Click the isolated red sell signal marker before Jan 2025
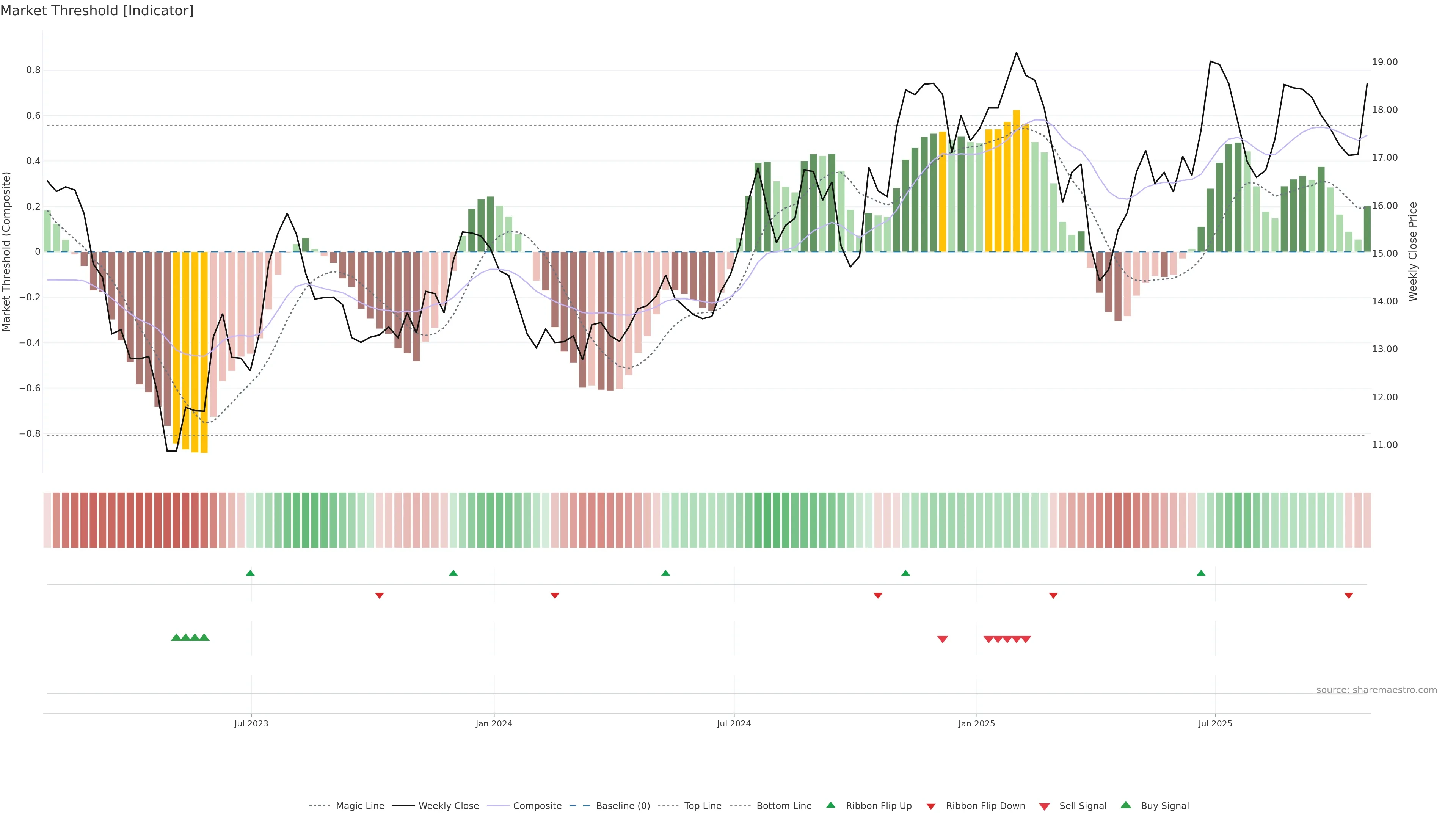Image resolution: width=1456 pixels, height=819 pixels. (x=942, y=639)
